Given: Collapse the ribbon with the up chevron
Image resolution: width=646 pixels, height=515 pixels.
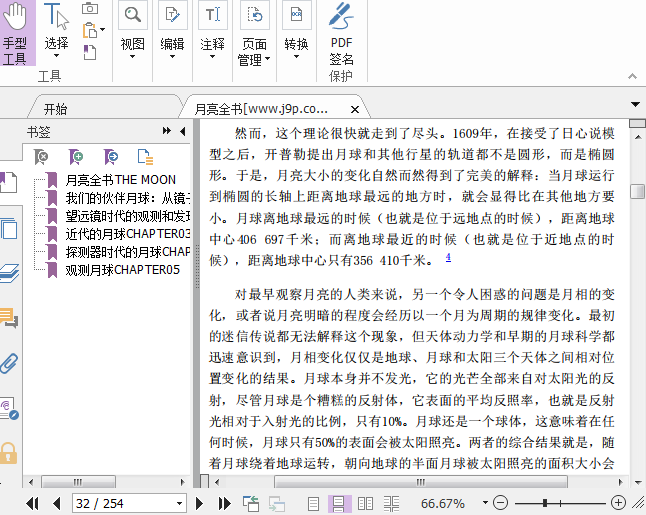Looking at the screenshot, I should coord(632,76).
